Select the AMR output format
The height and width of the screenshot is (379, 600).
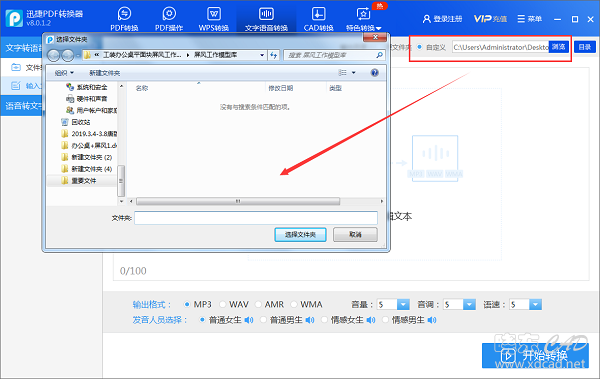pos(258,304)
